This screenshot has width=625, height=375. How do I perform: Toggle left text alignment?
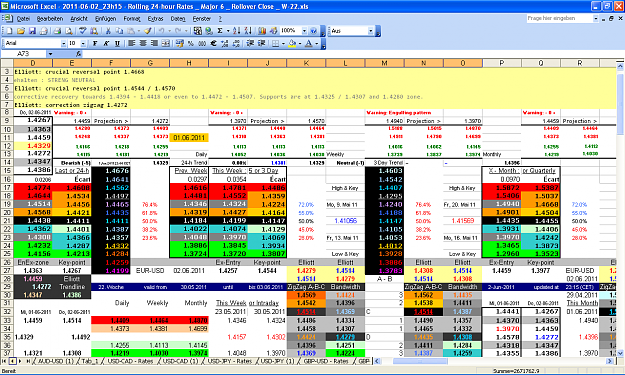click(x=131, y=43)
